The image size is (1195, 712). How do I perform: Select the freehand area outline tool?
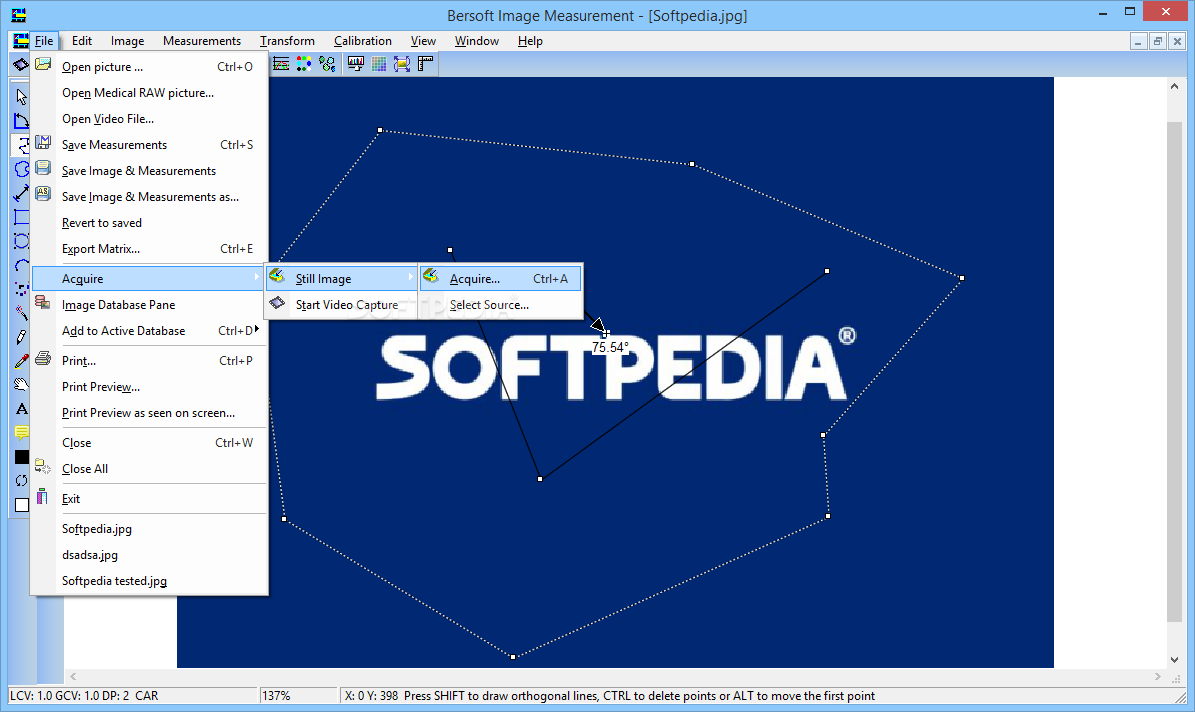21,168
